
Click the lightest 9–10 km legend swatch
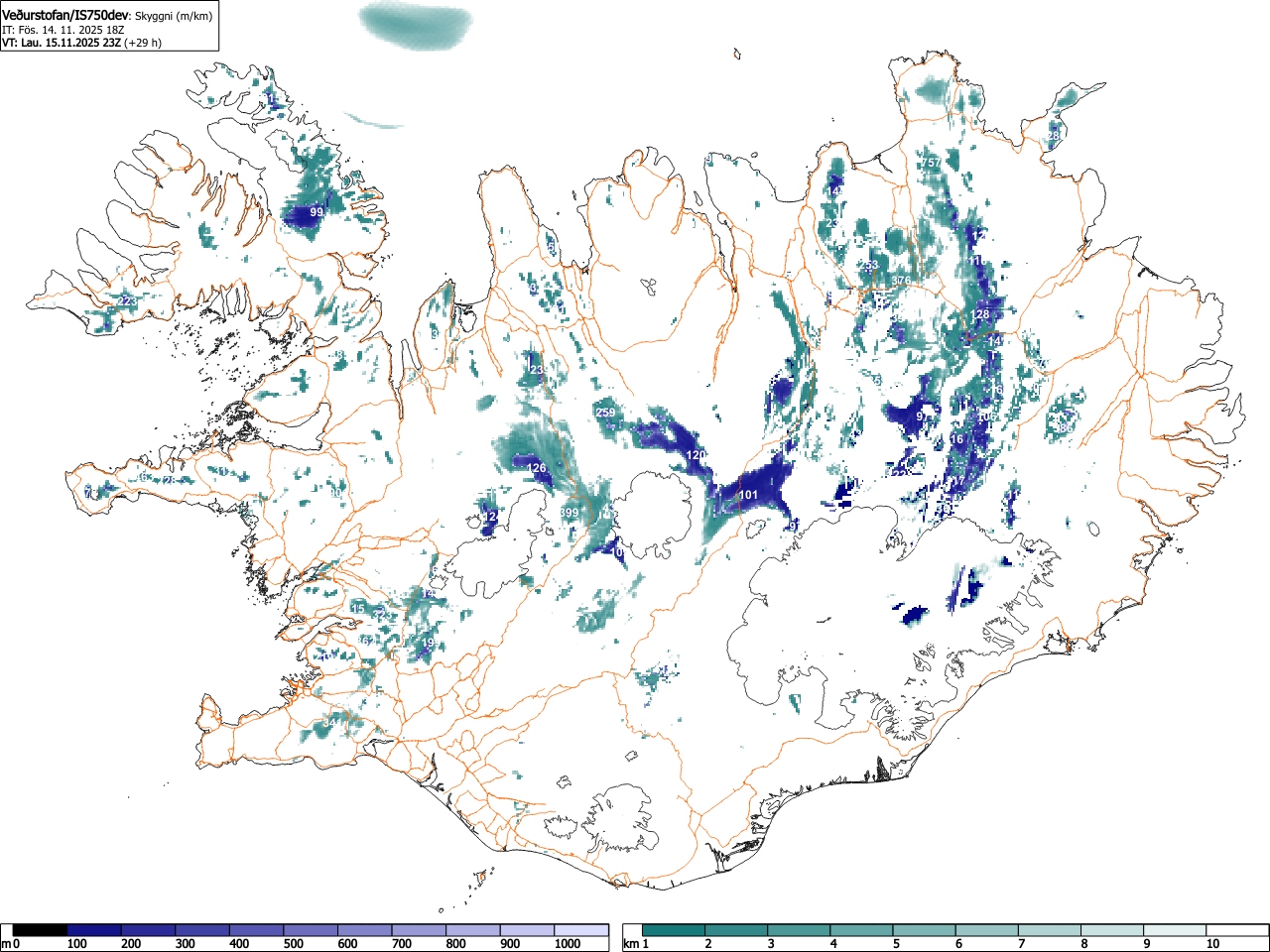[1174, 930]
